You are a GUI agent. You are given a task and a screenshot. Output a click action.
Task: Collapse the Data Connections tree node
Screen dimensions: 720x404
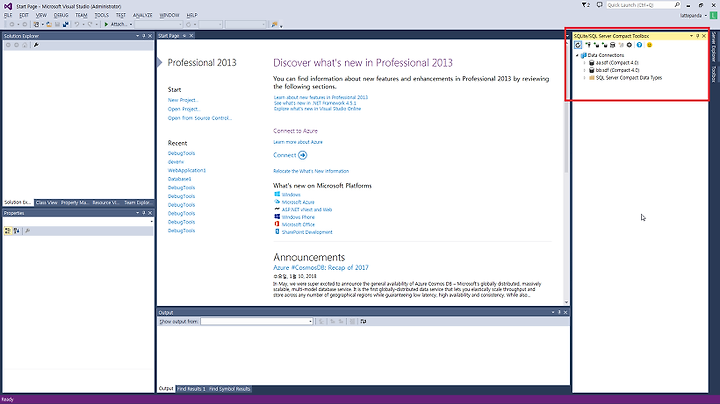[x=578, y=55]
